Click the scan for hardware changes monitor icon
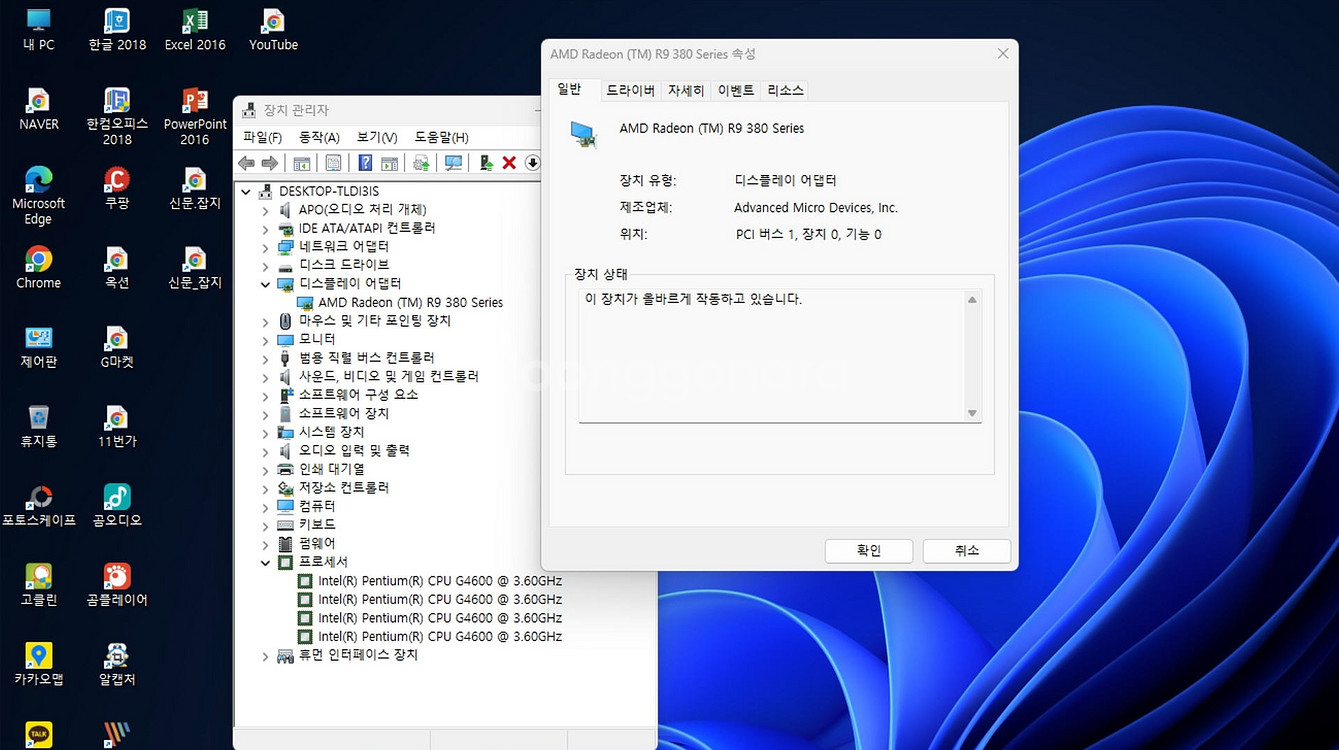Image resolution: width=1339 pixels, height=750 pixels. point(453,163)
